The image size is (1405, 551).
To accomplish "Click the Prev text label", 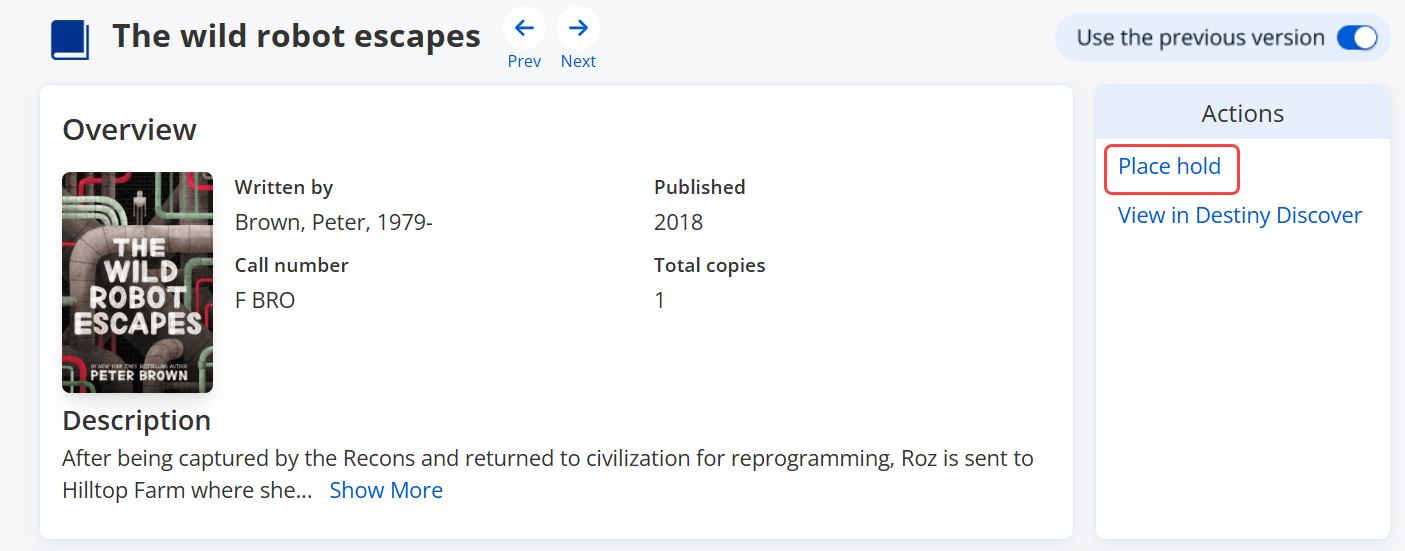I will pos(524,61).
